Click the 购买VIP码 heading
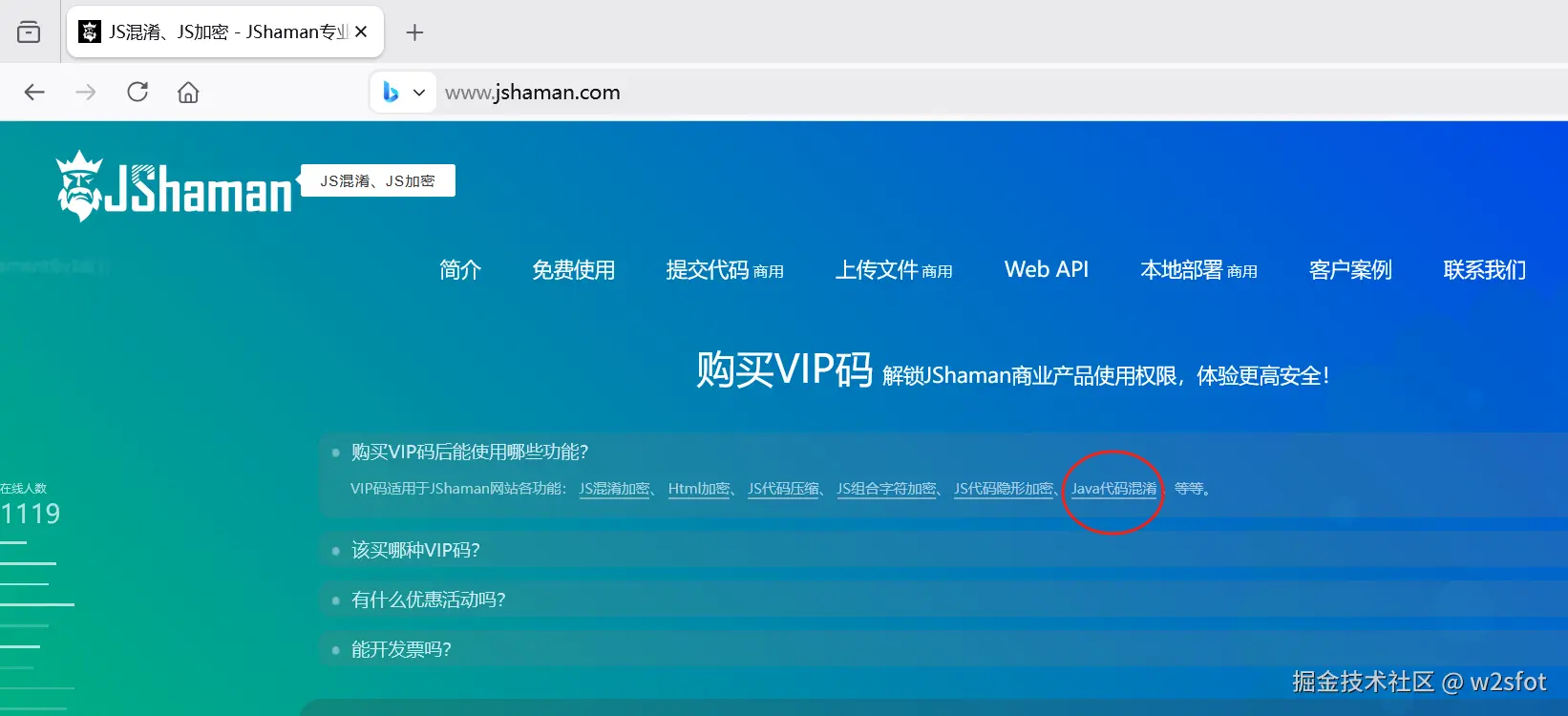Viewport: 1568px width, 716px height. coord(784,369)
